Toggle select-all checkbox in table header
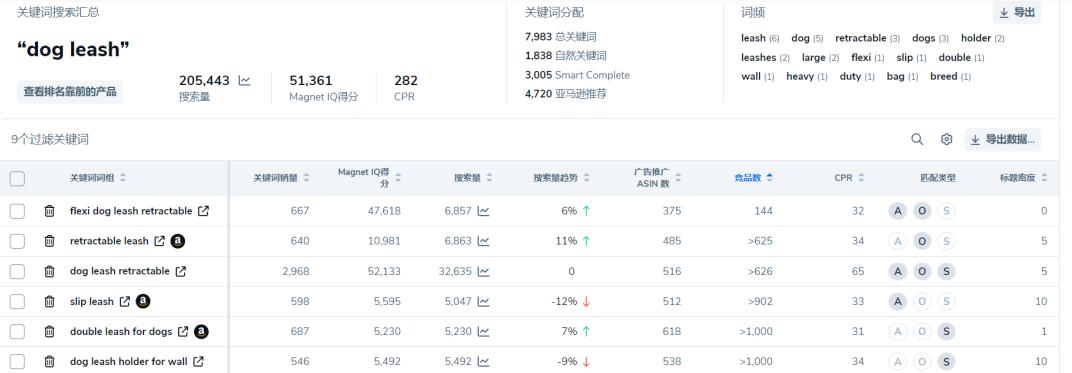The width and height of the screenshot is (1072, 373). [x=17, y=179]
